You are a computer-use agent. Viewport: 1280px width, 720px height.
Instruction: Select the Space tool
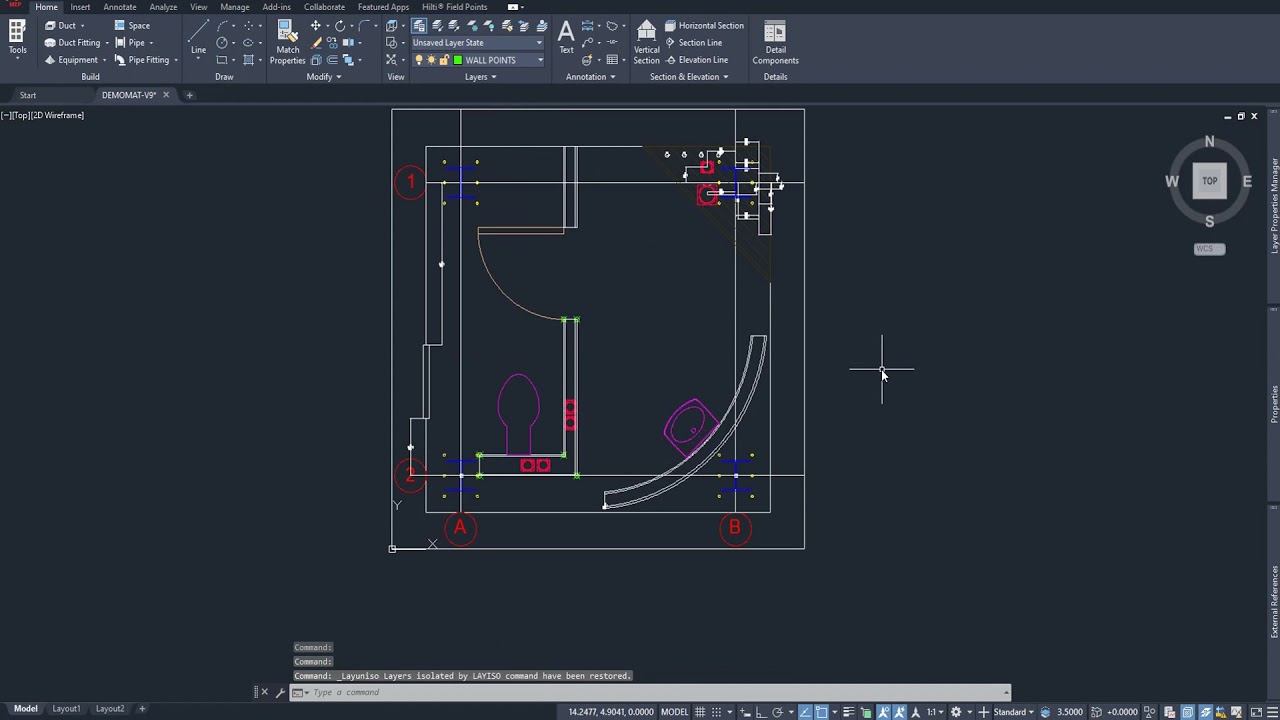(132, 25)
